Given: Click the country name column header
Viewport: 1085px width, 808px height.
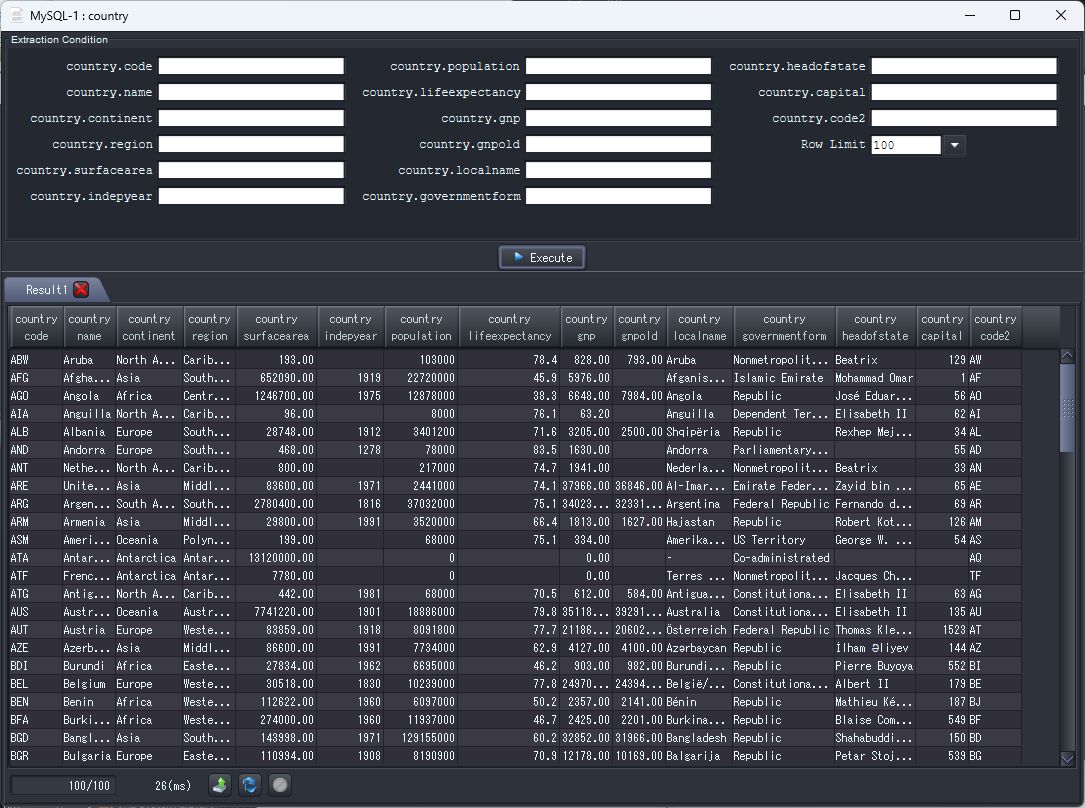Looking at the screenshot, I should tap(89, 327).
